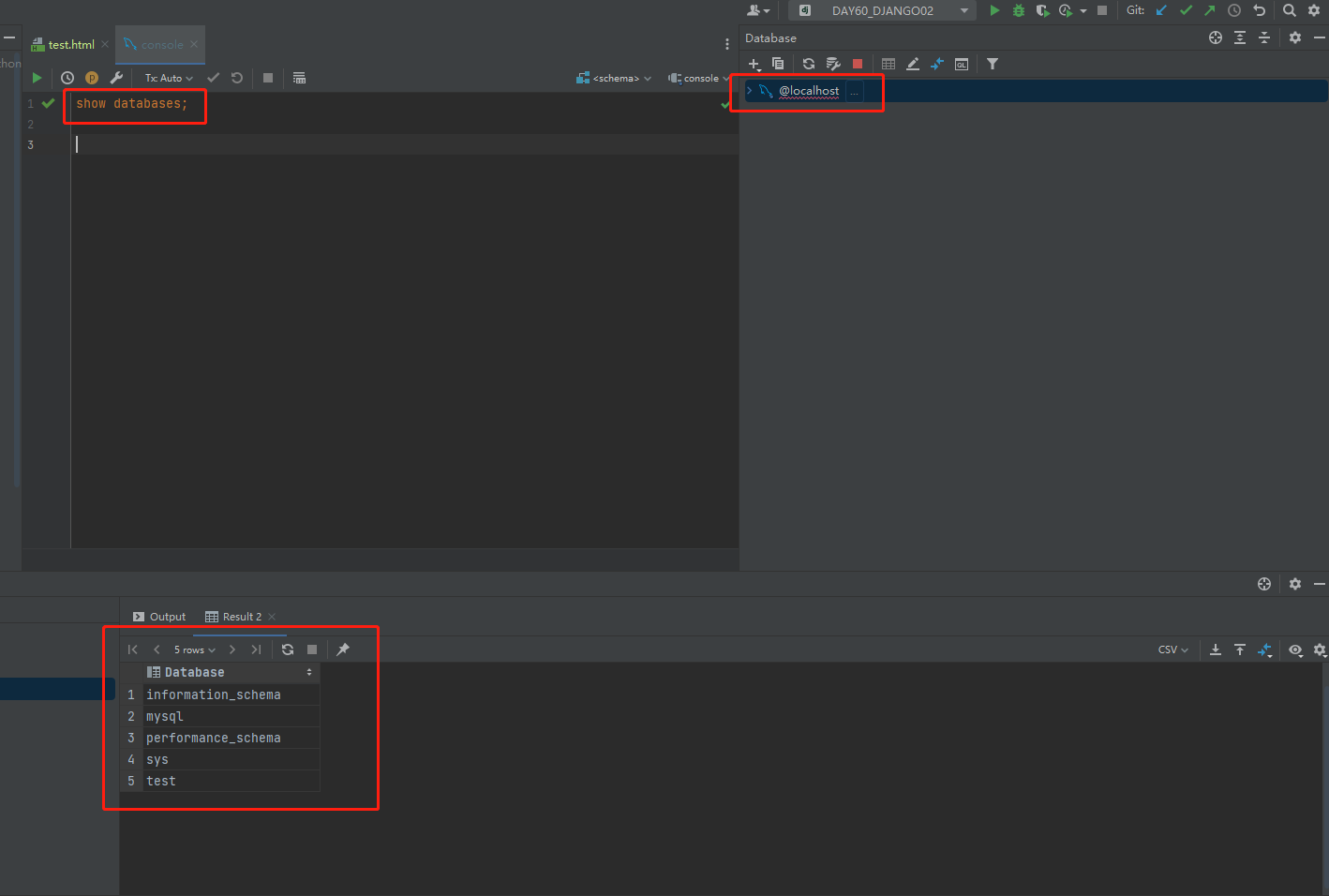The height and width of the screenshot is (896, 1329).
Task: Open Database panel gear options
Action: pos(1295,37)
